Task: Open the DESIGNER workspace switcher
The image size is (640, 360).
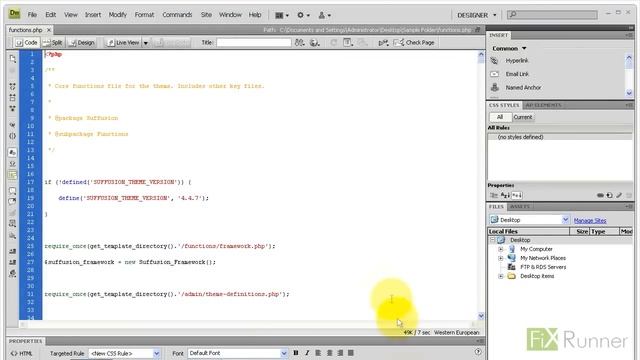Action: point(476,15)
